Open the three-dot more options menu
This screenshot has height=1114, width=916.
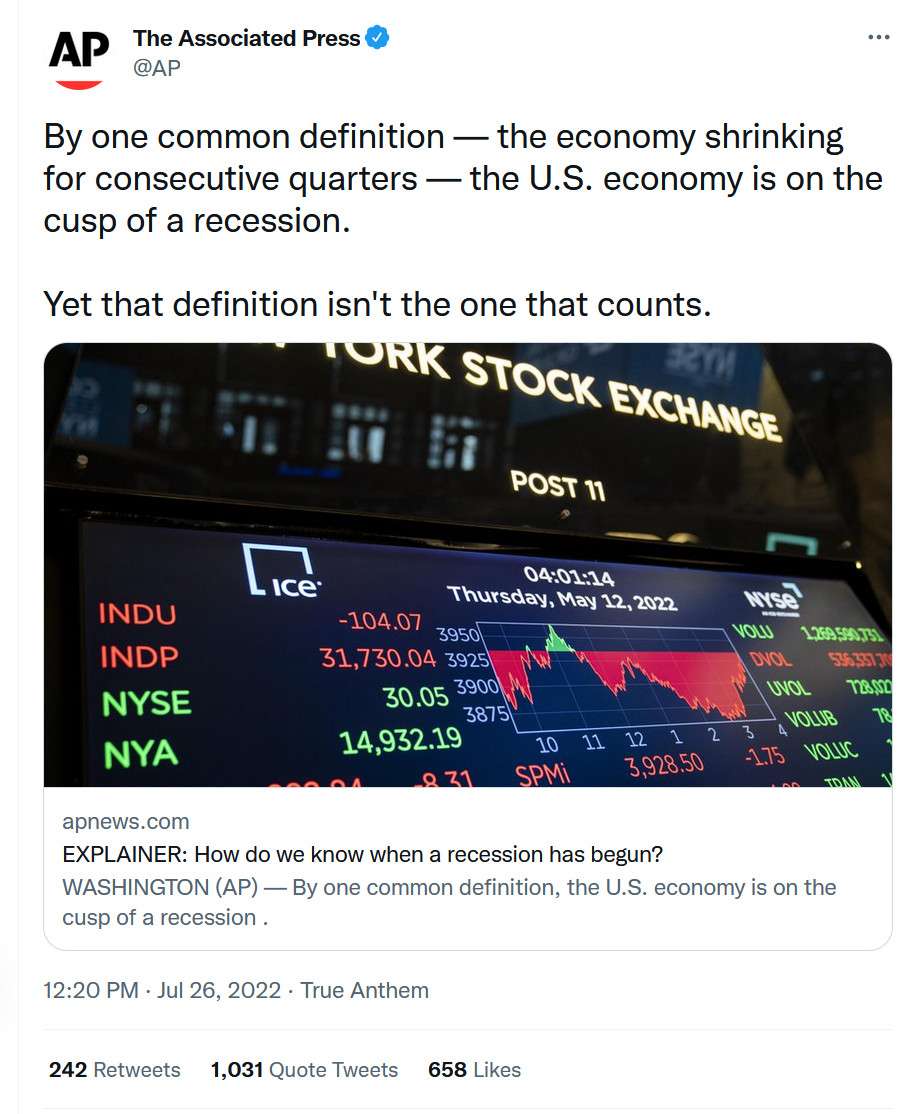click(x=879, y=37)
